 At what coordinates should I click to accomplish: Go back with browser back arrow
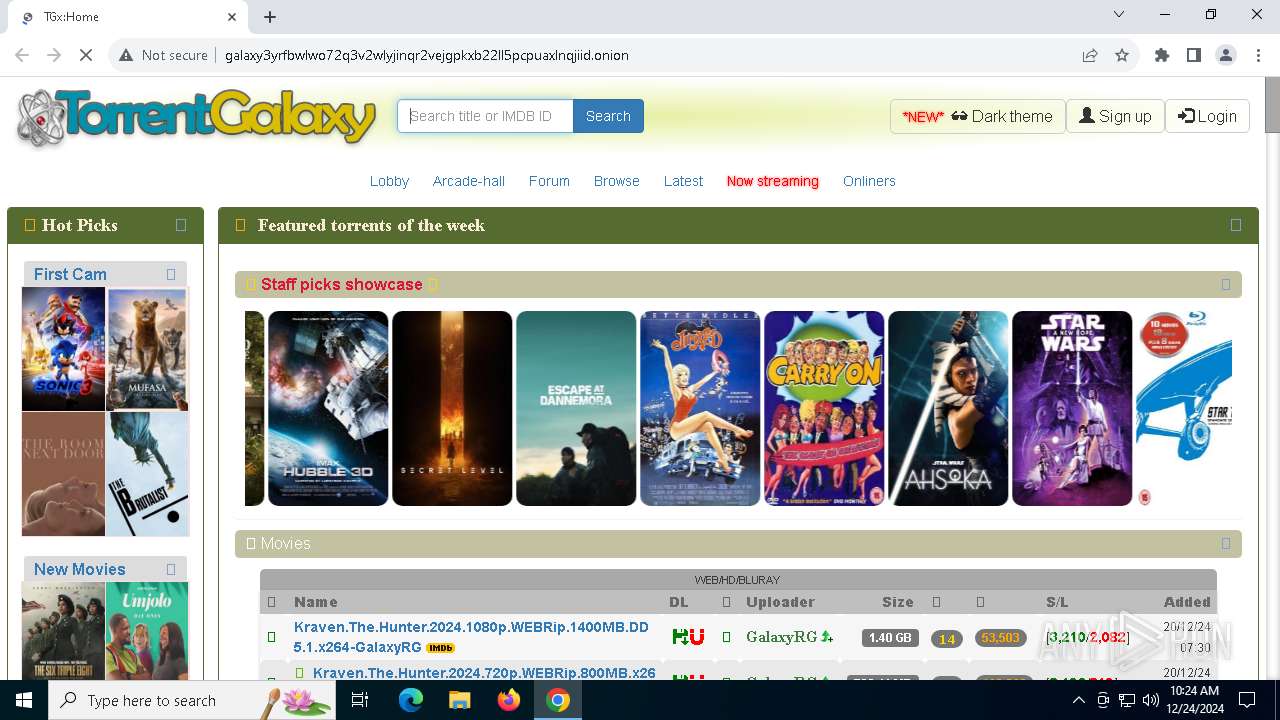tap(23, 55)
